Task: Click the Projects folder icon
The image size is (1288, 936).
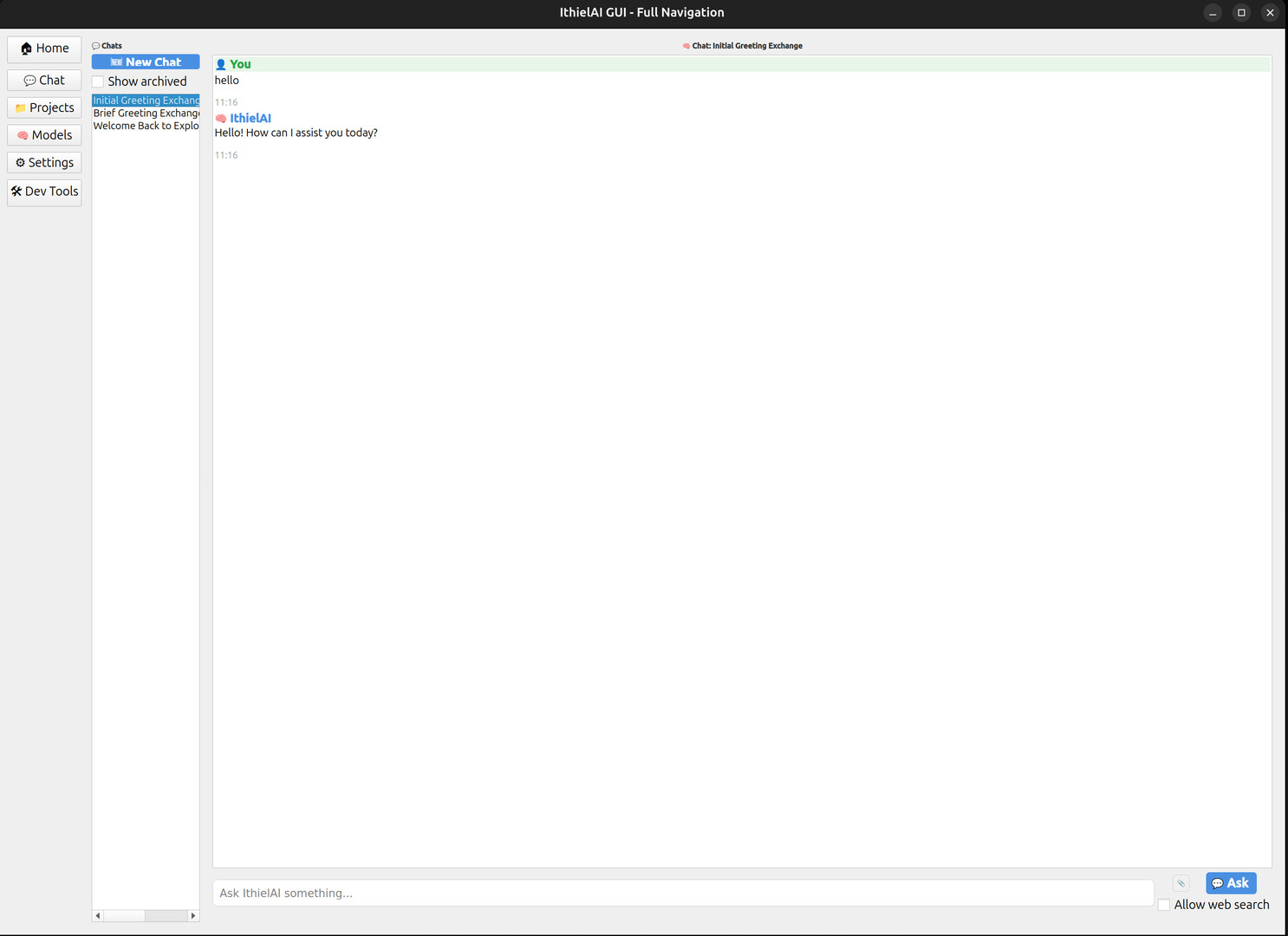Action: point(21,107)
